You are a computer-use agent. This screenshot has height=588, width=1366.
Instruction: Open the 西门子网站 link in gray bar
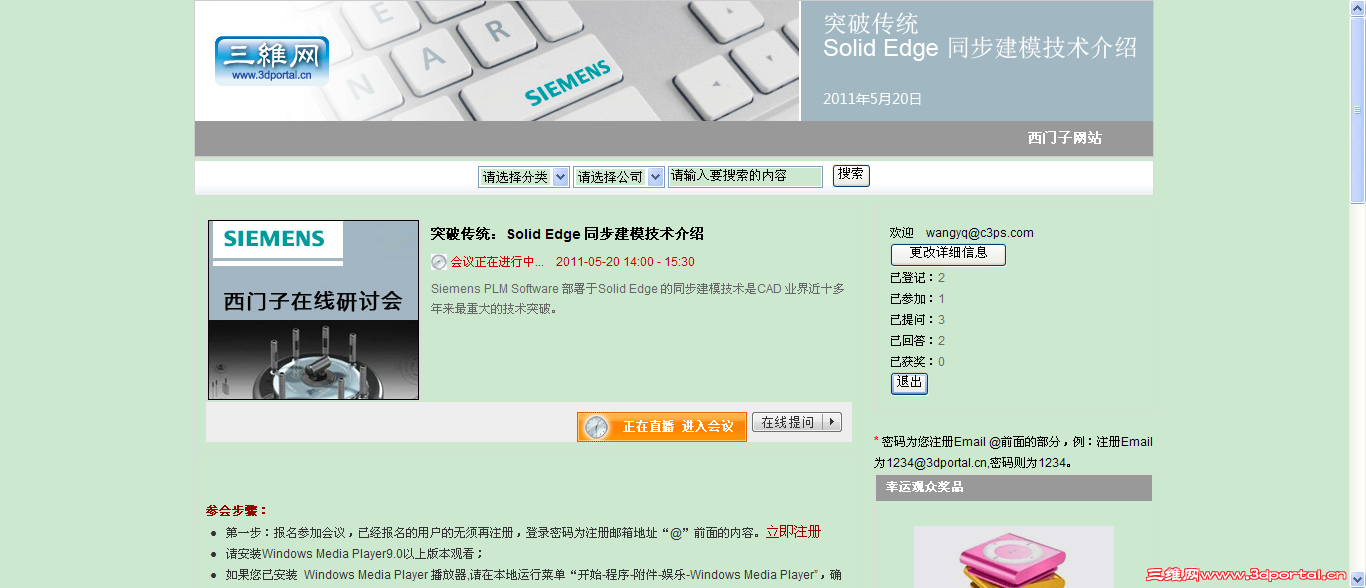[x=1065, y=138]
